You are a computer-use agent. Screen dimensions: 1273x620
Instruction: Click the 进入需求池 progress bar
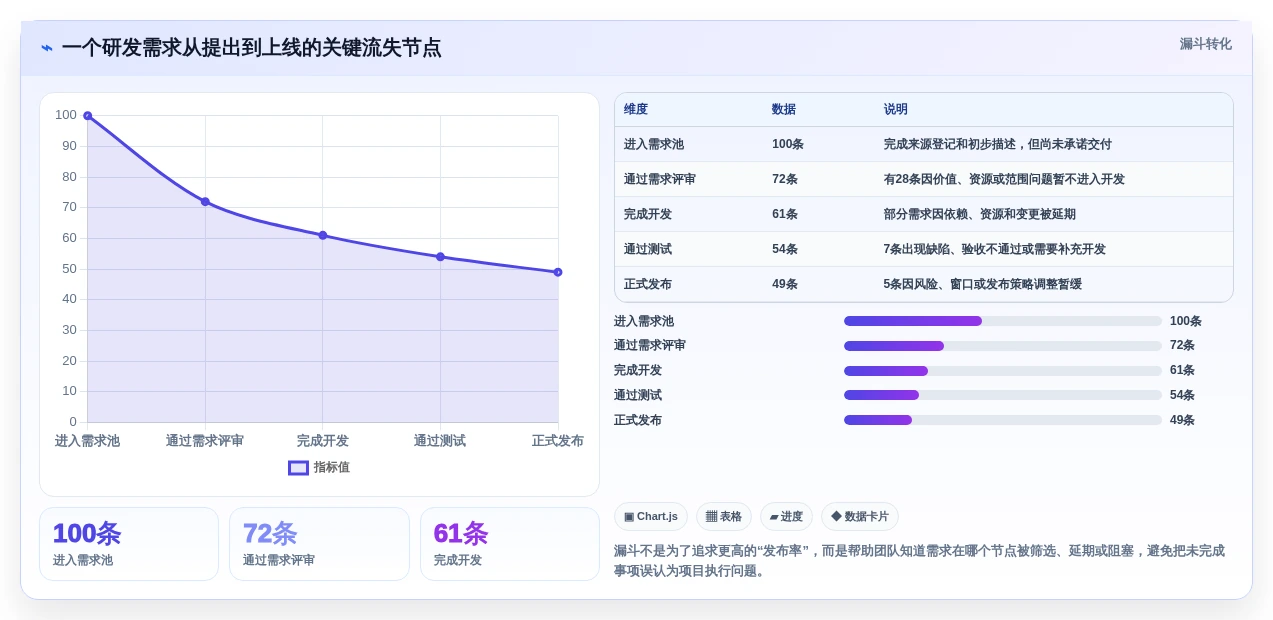(x=1003, y=321)
